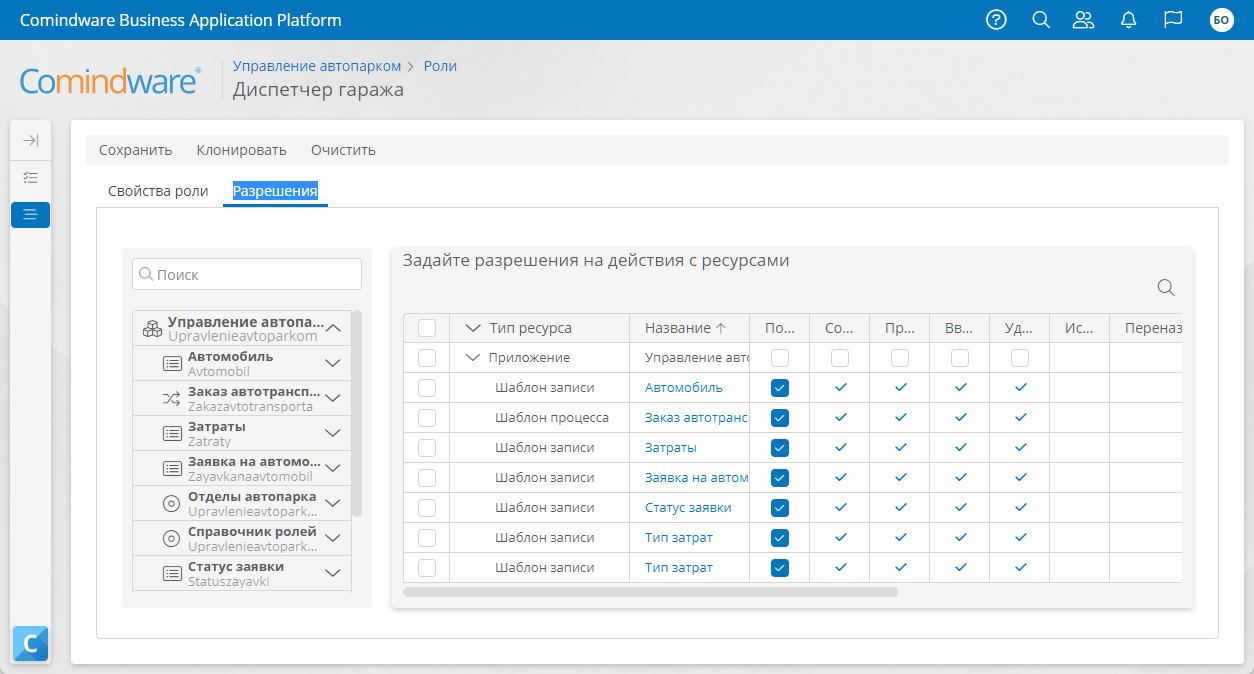Collapse the Управление автопарком tree node
This screenshot has width=1254, height=674.
[334, 328]
